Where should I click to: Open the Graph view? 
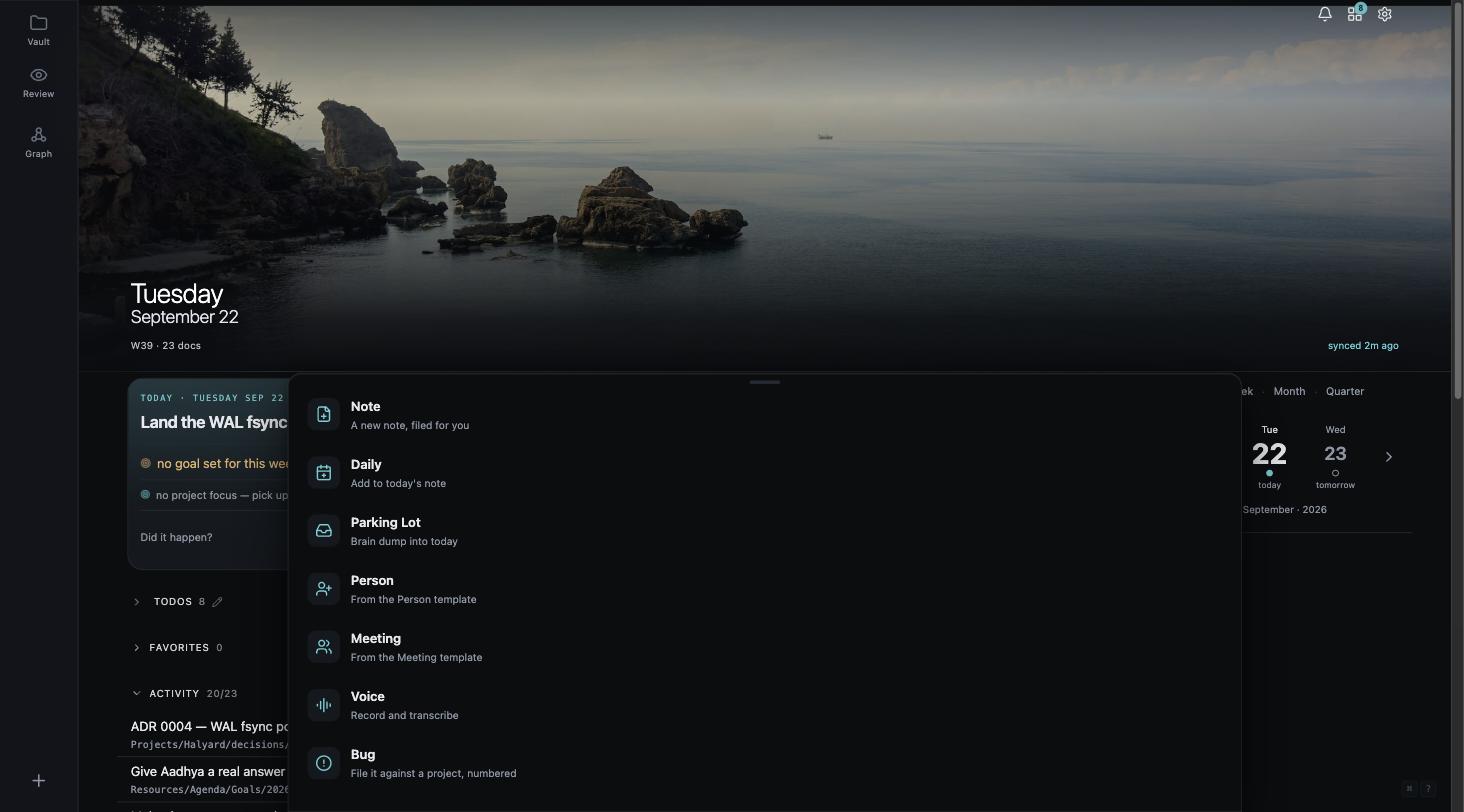38,142
